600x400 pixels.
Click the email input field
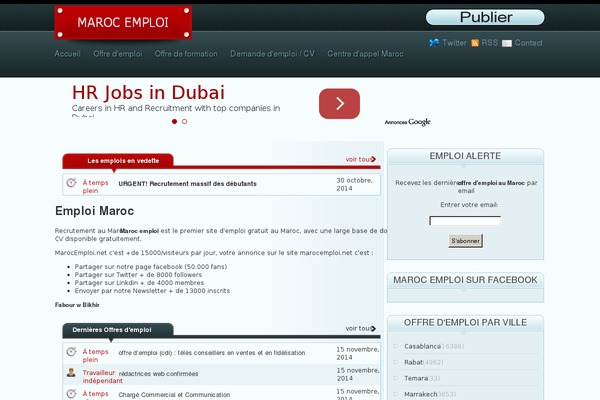pos(465,221)
